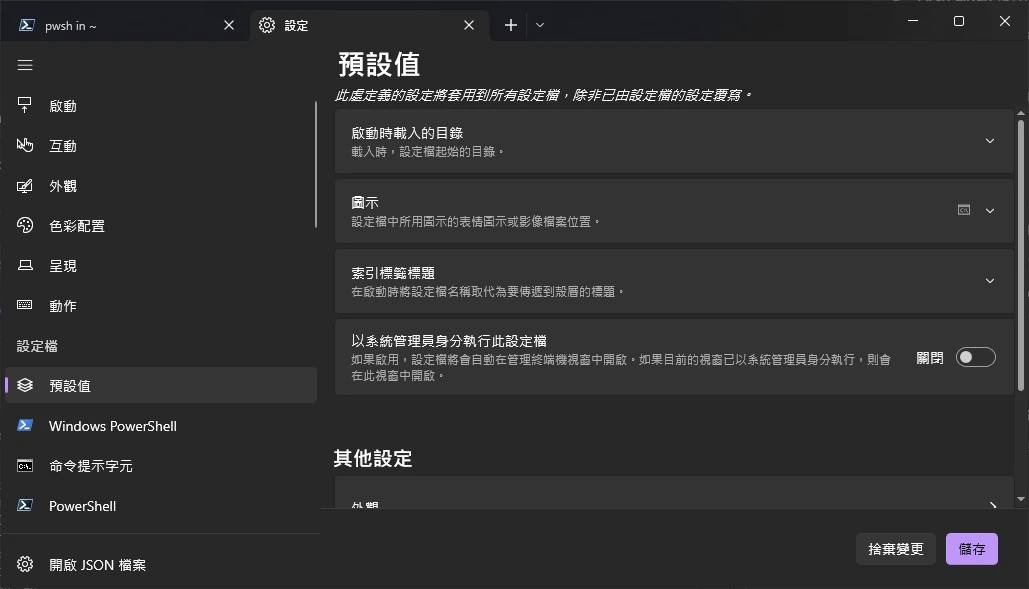1029x589 pixels.
Task: Select the 命令提示字元 profile
Action: (90, 466)
